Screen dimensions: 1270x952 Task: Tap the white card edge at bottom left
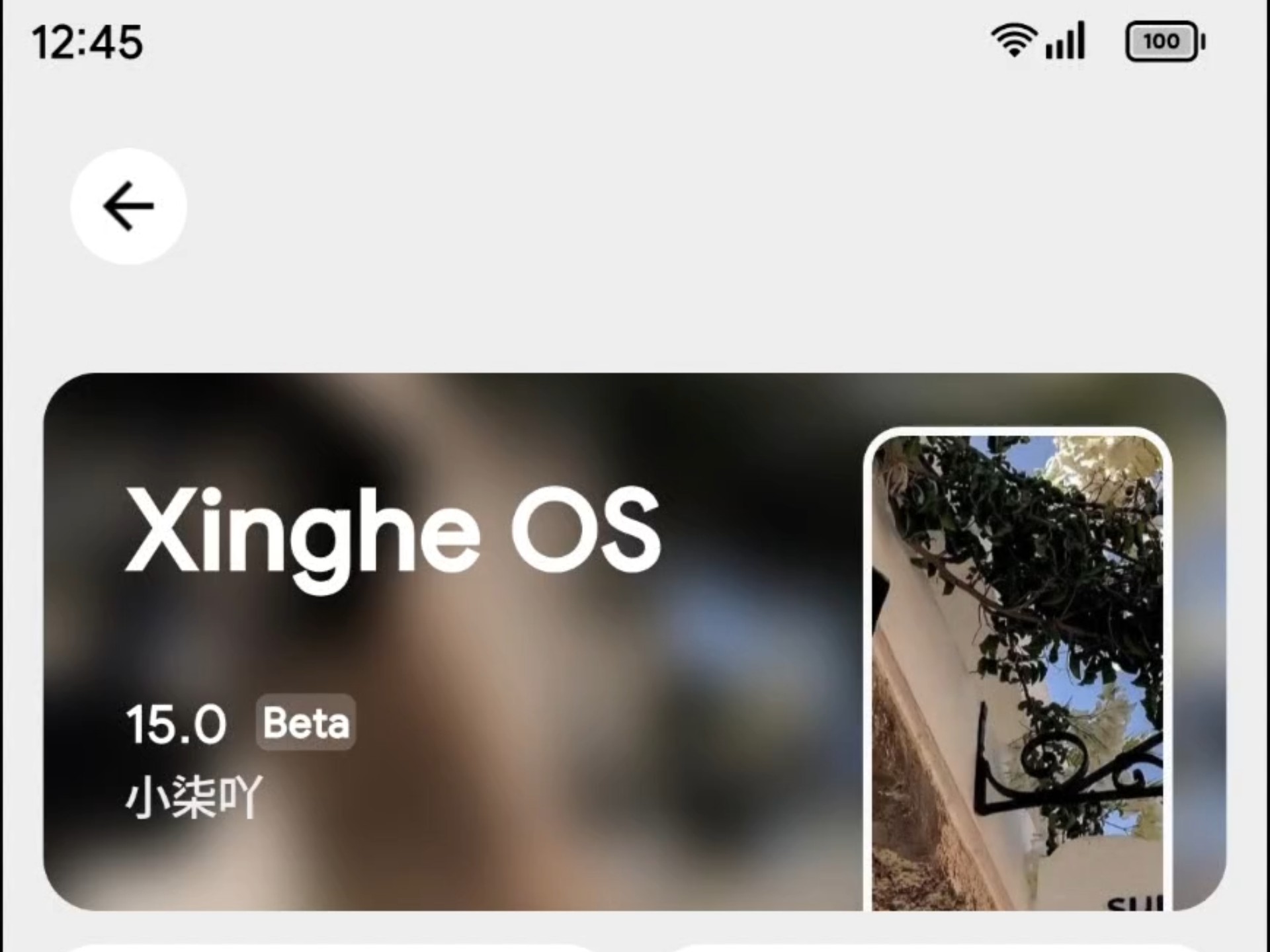331,948
